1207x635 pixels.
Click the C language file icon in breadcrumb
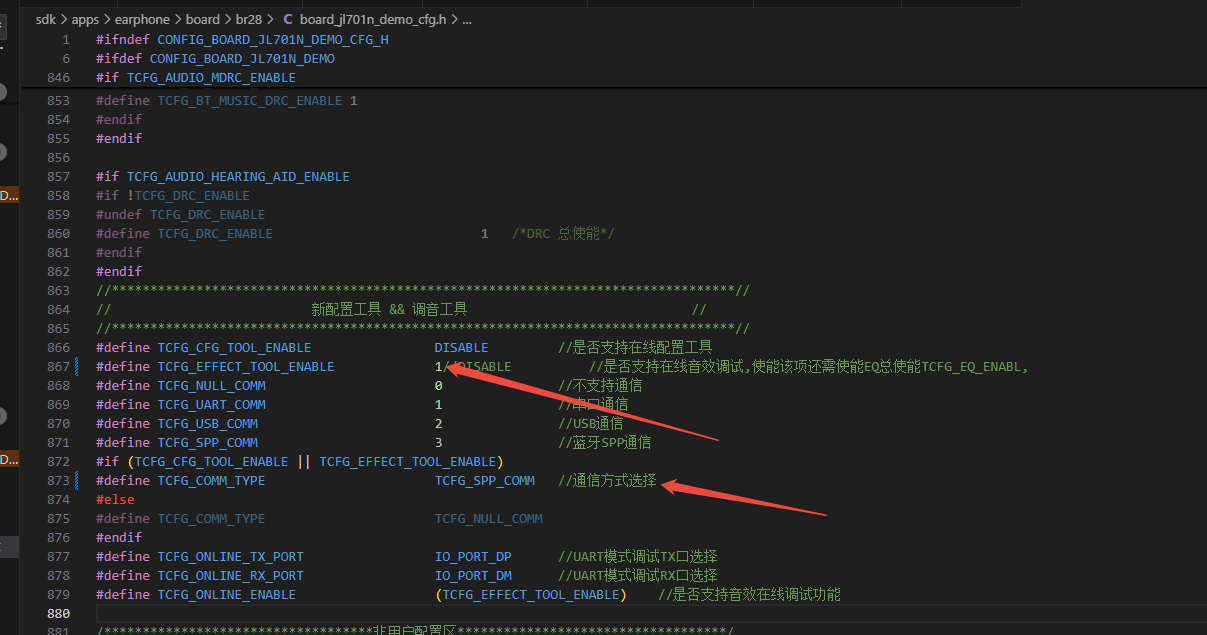289,19
